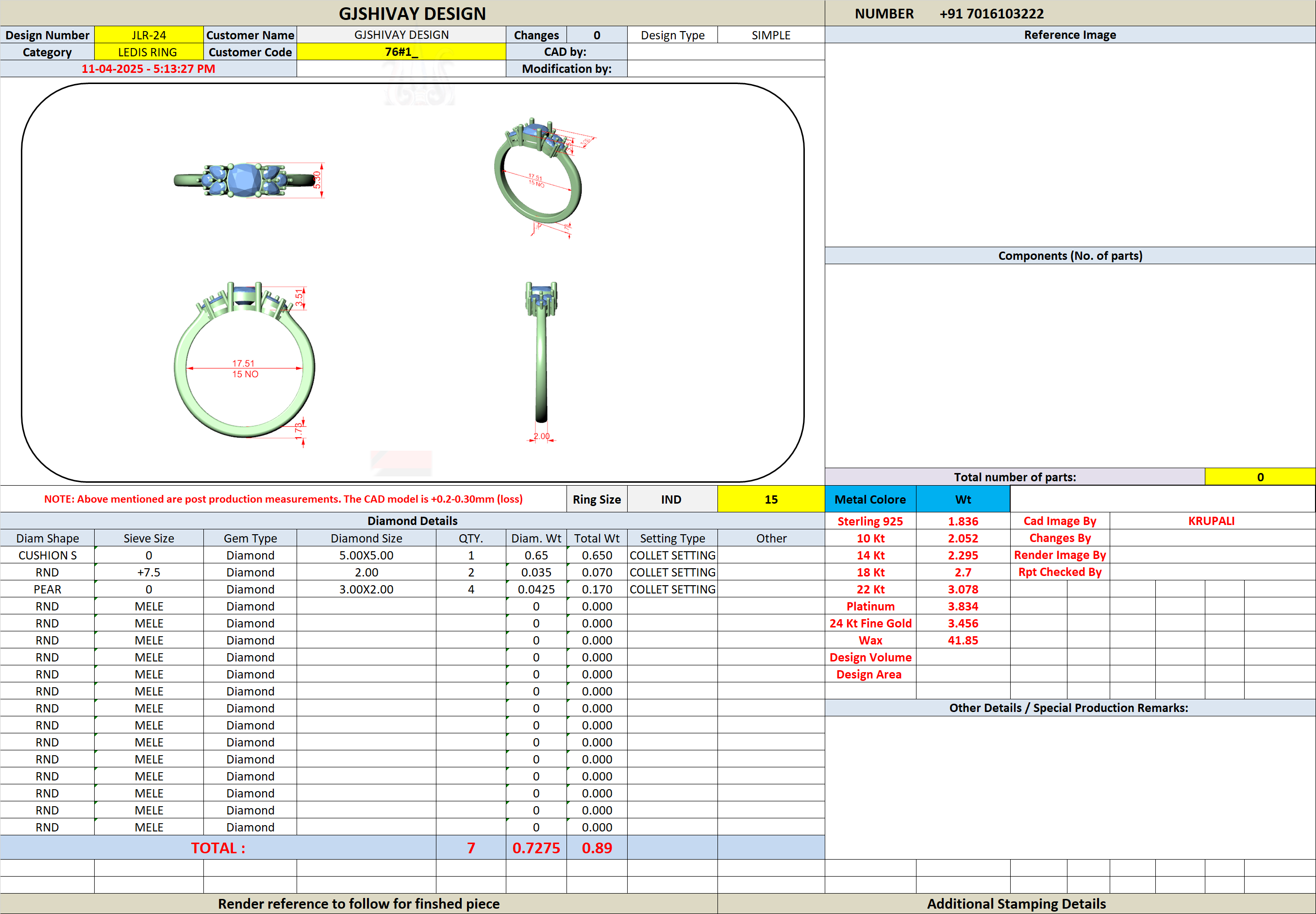Select the Platinum weight 3.834 cell
Screen dimensions: 1316x914
coord(964,607)
